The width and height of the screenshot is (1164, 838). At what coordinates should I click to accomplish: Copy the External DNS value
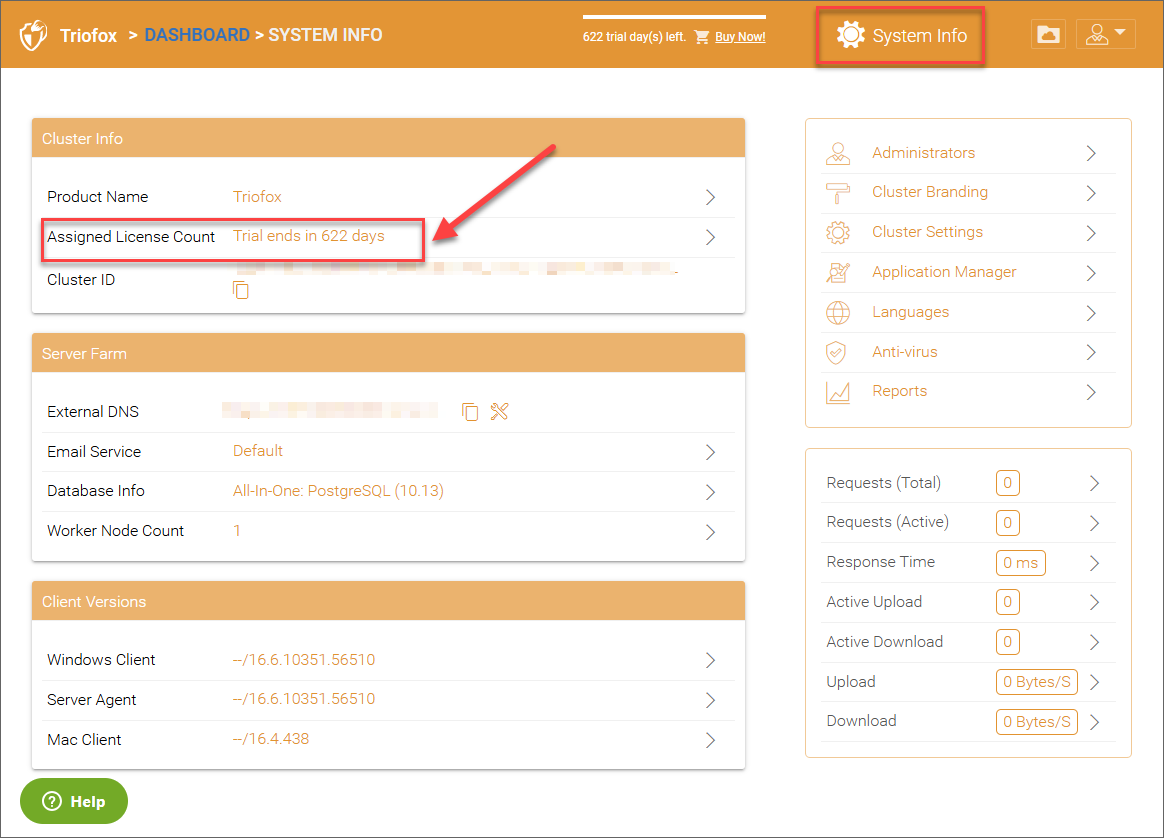click(470, 411)
